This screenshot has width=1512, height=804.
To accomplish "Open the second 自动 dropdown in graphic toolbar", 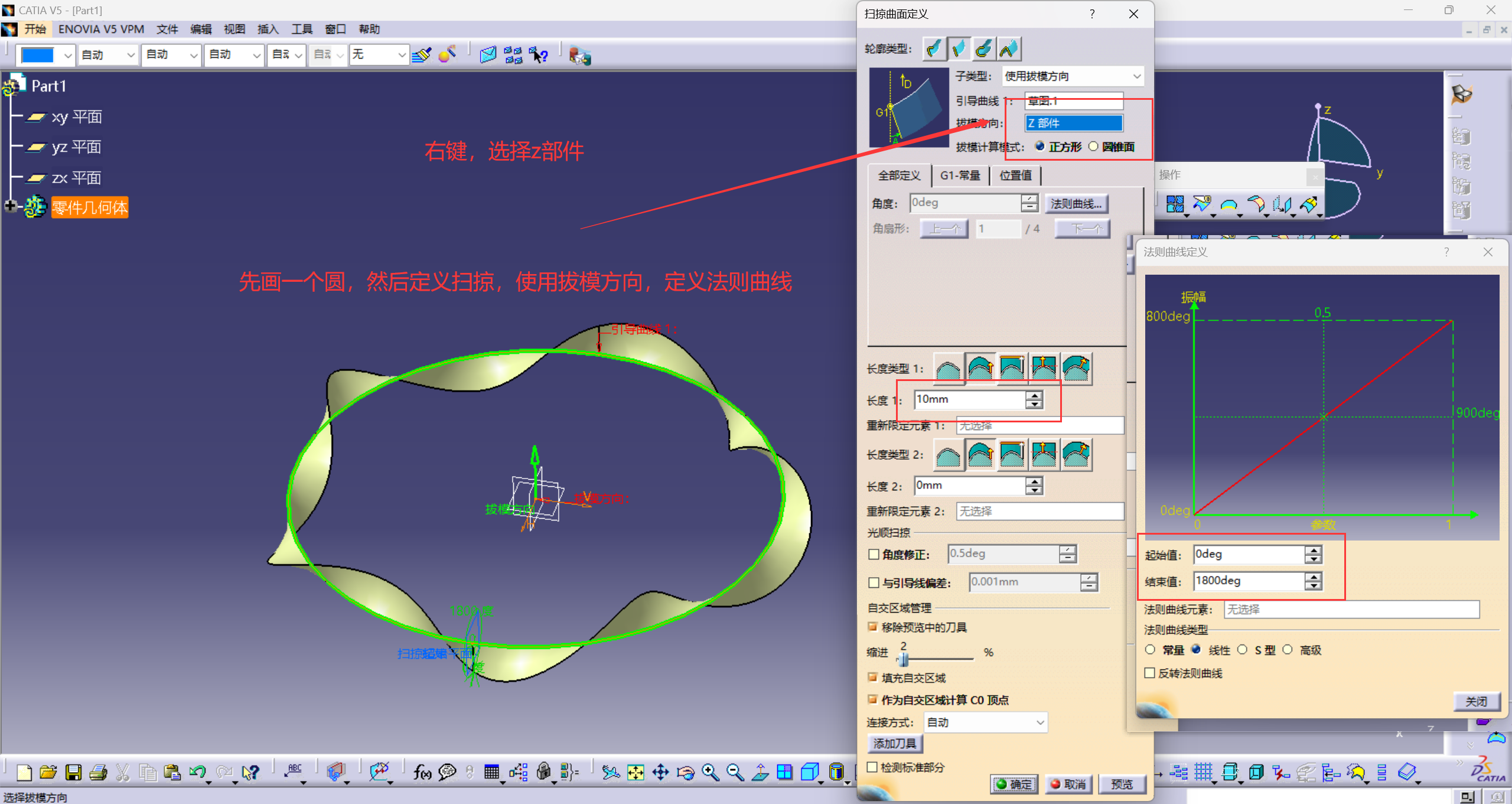I will (171, 55).
